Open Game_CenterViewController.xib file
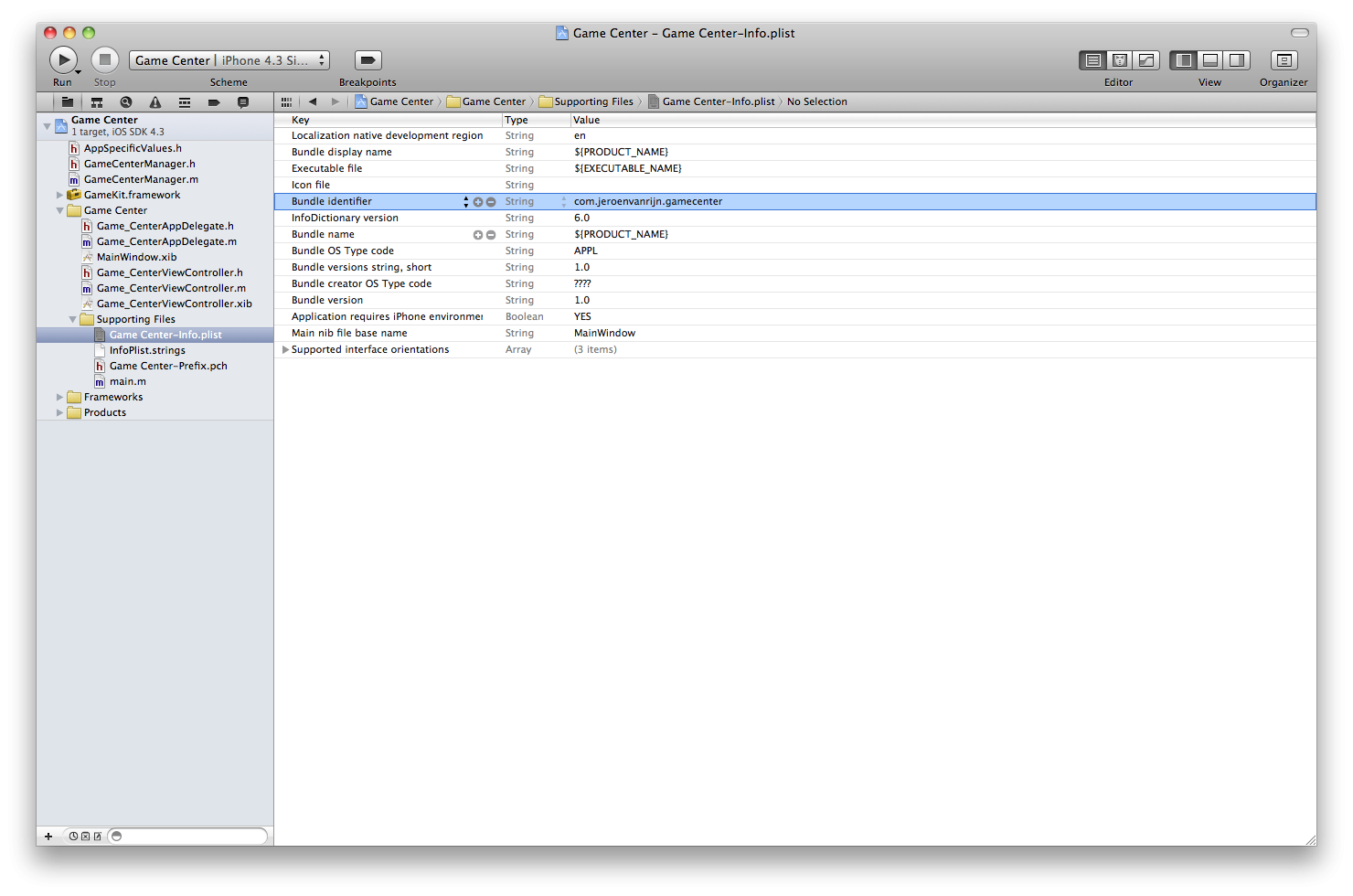 (x=174, y=304)
